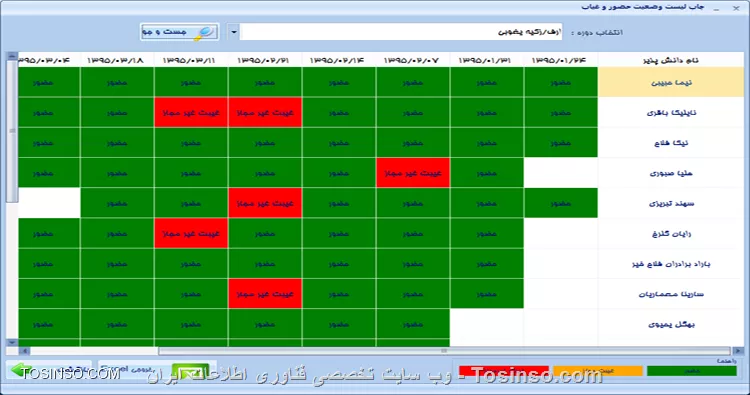The height and width of the screenshot is (395, 750).
Task: Click باراد برادران's 'حضور' cell under ۱۳۹۵/۰۱/۳۱
Action: tap(486, 263)
